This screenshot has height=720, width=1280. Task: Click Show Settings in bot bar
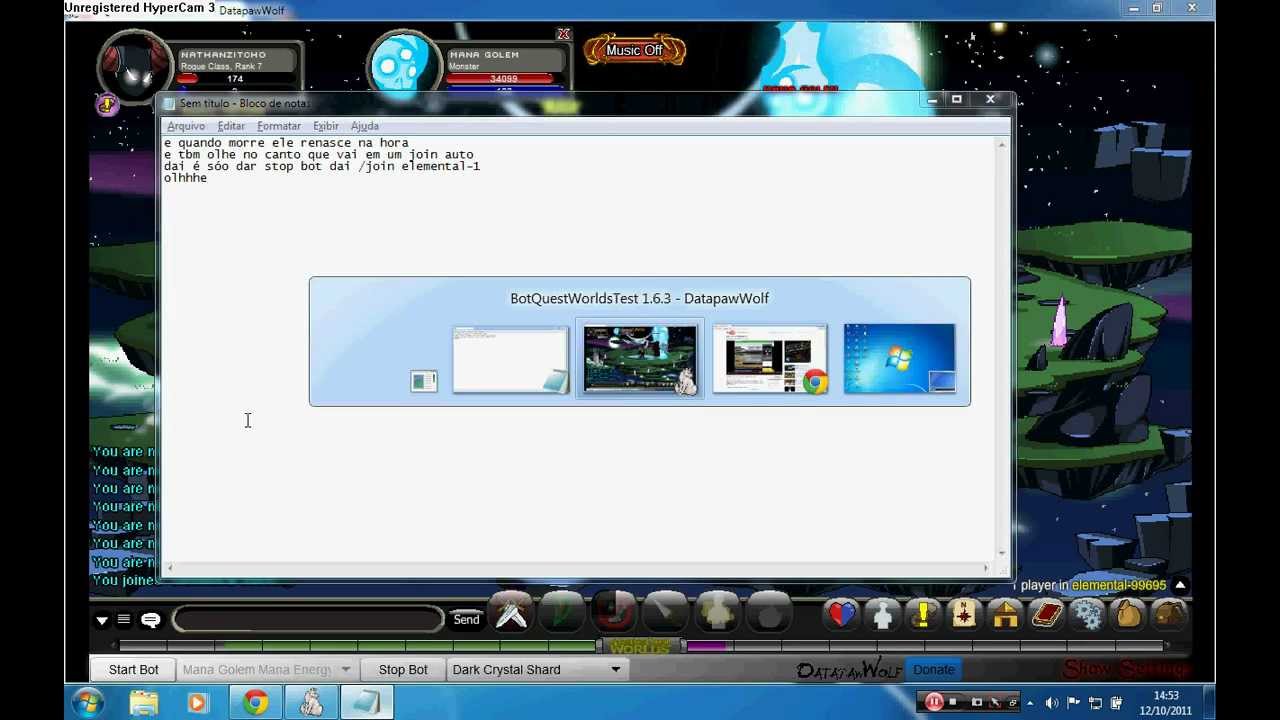click(1126, 669)
